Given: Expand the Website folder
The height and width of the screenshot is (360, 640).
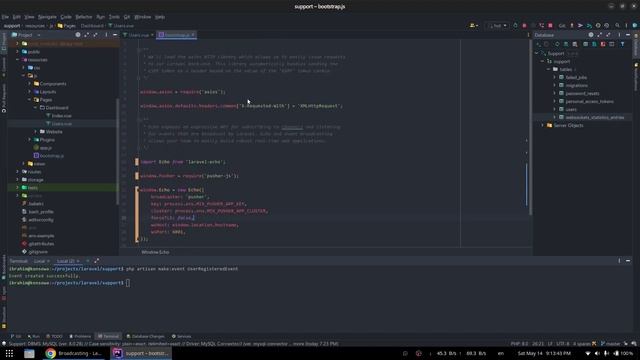Looking at the screenshot, I should (36, 131).
